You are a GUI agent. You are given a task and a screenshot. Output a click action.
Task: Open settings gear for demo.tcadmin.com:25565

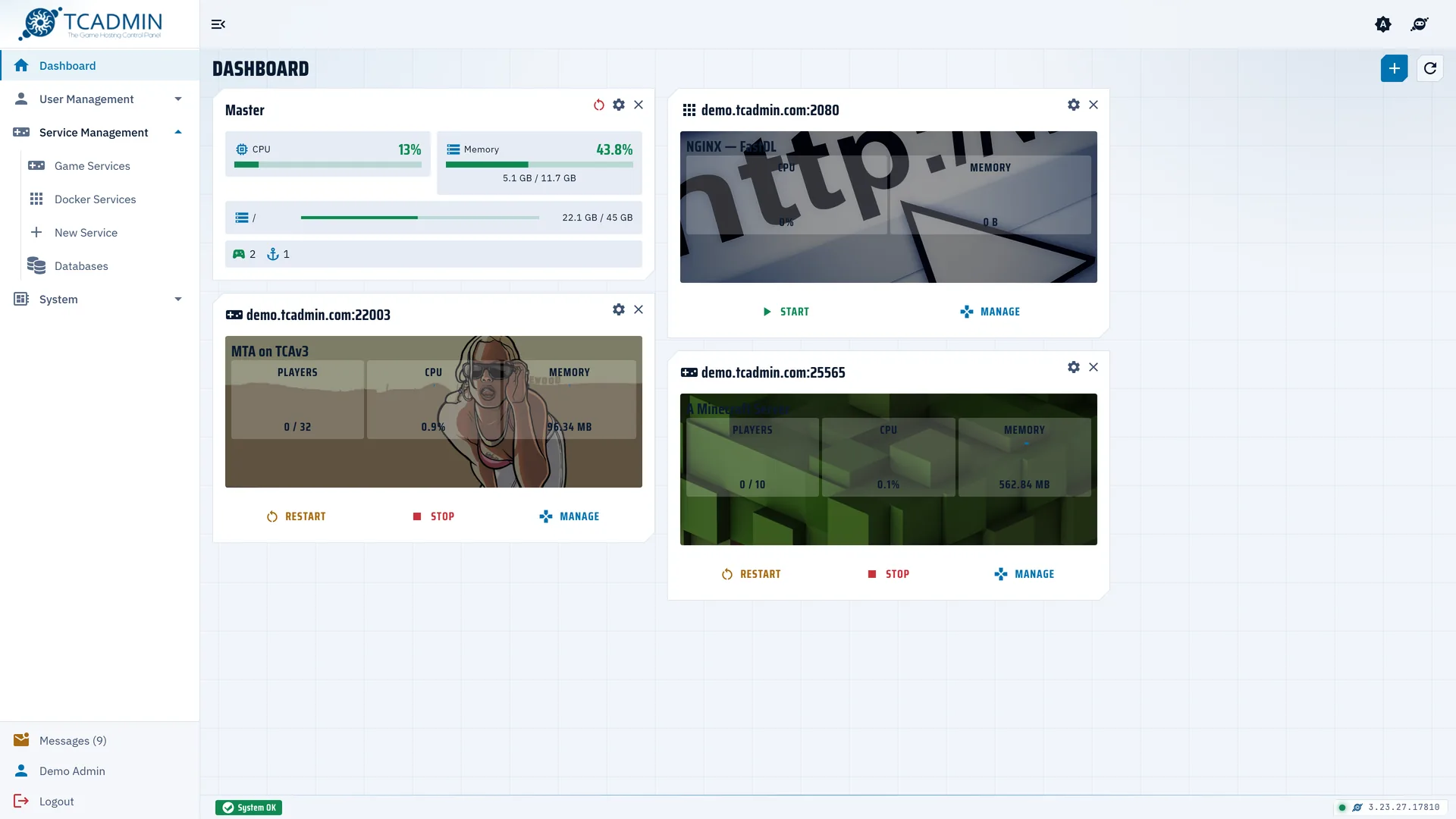(x=1074, y=367)
